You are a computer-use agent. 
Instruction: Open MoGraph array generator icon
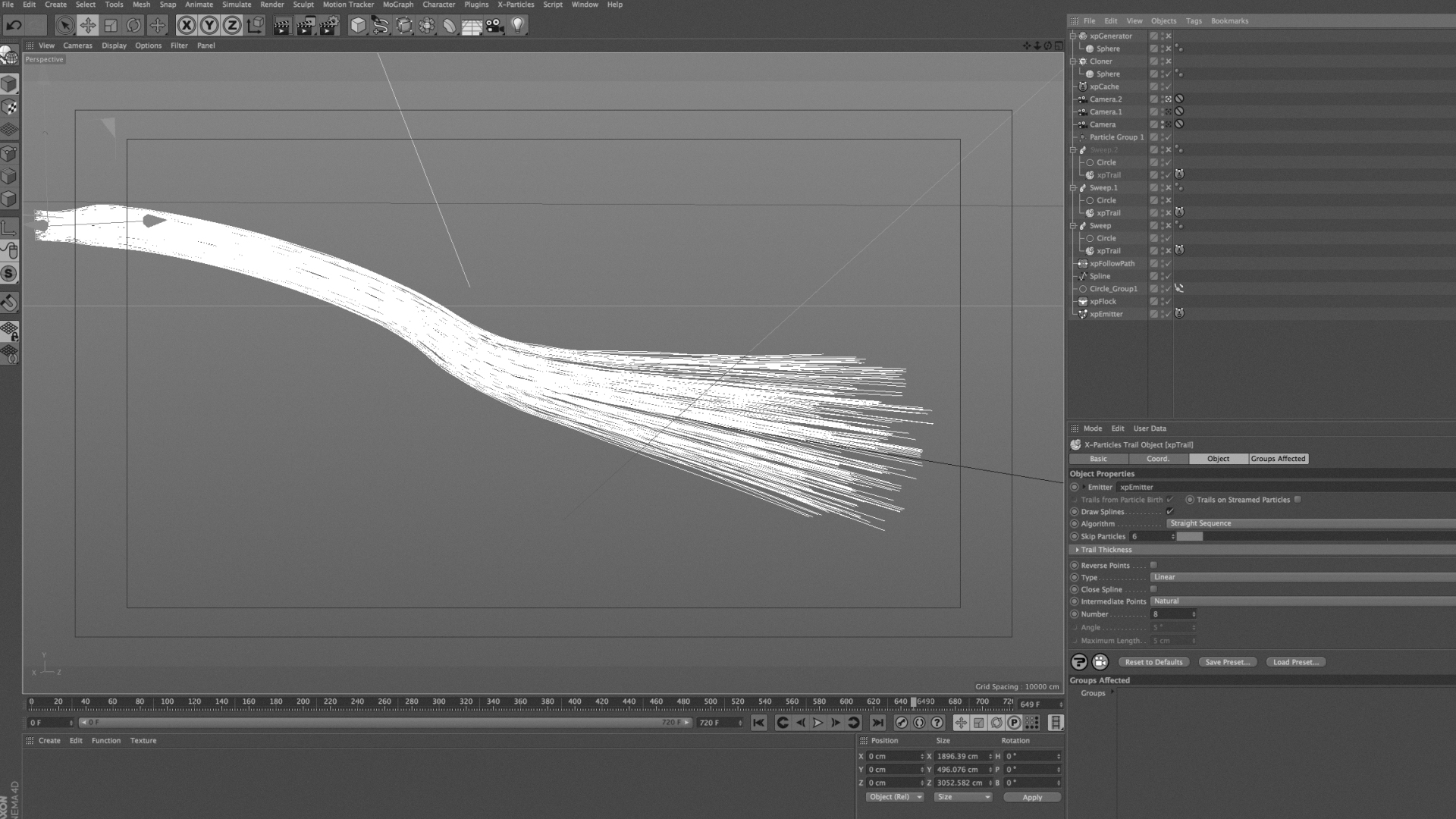[x=427, y=25]
